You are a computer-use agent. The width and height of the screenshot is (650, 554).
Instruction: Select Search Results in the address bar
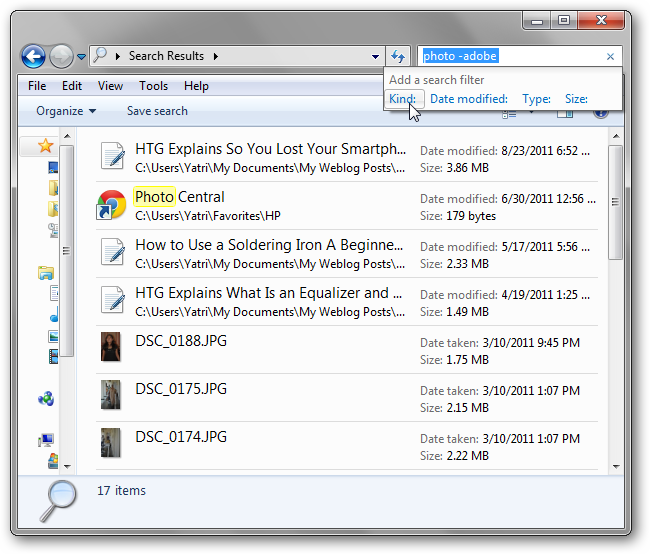point(166,56)
